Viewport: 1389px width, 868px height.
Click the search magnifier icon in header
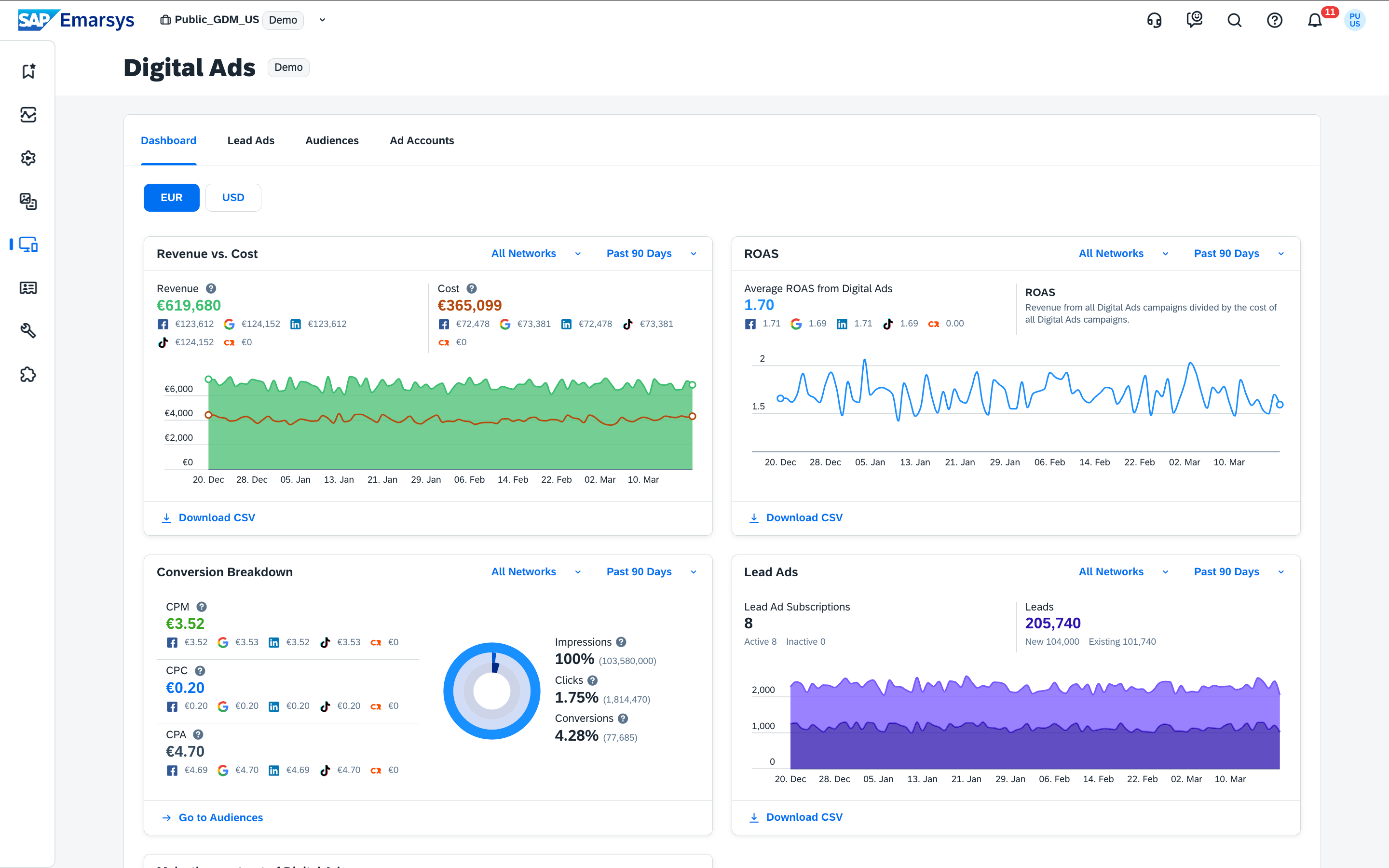pyautogui.click(x=1234, y=21)
